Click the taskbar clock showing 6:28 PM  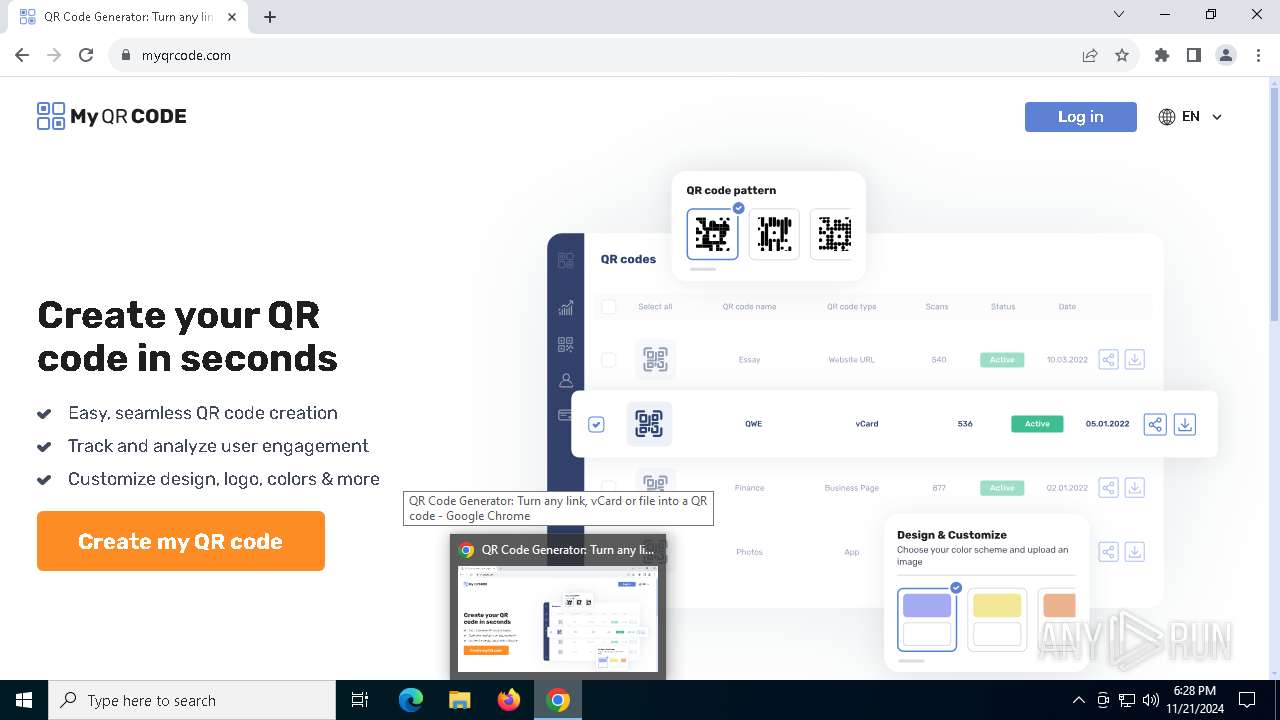(1195, 700)
